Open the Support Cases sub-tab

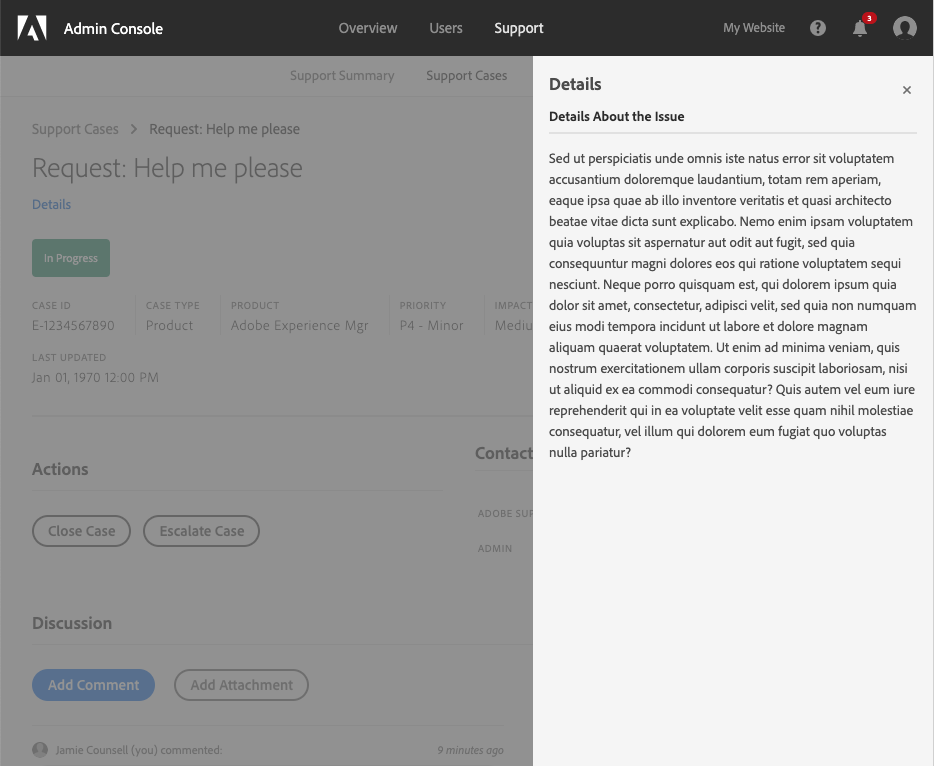click(x=466, y=76)
